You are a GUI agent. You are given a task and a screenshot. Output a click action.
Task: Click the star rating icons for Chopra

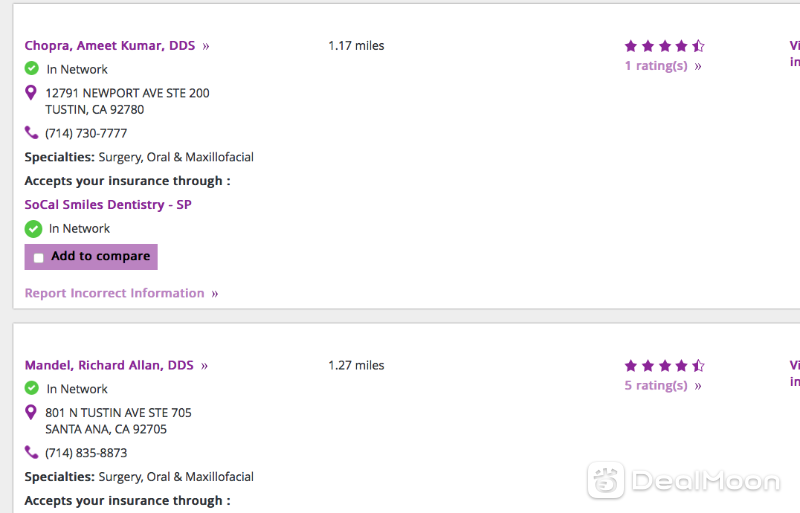[x=664, y=46]
